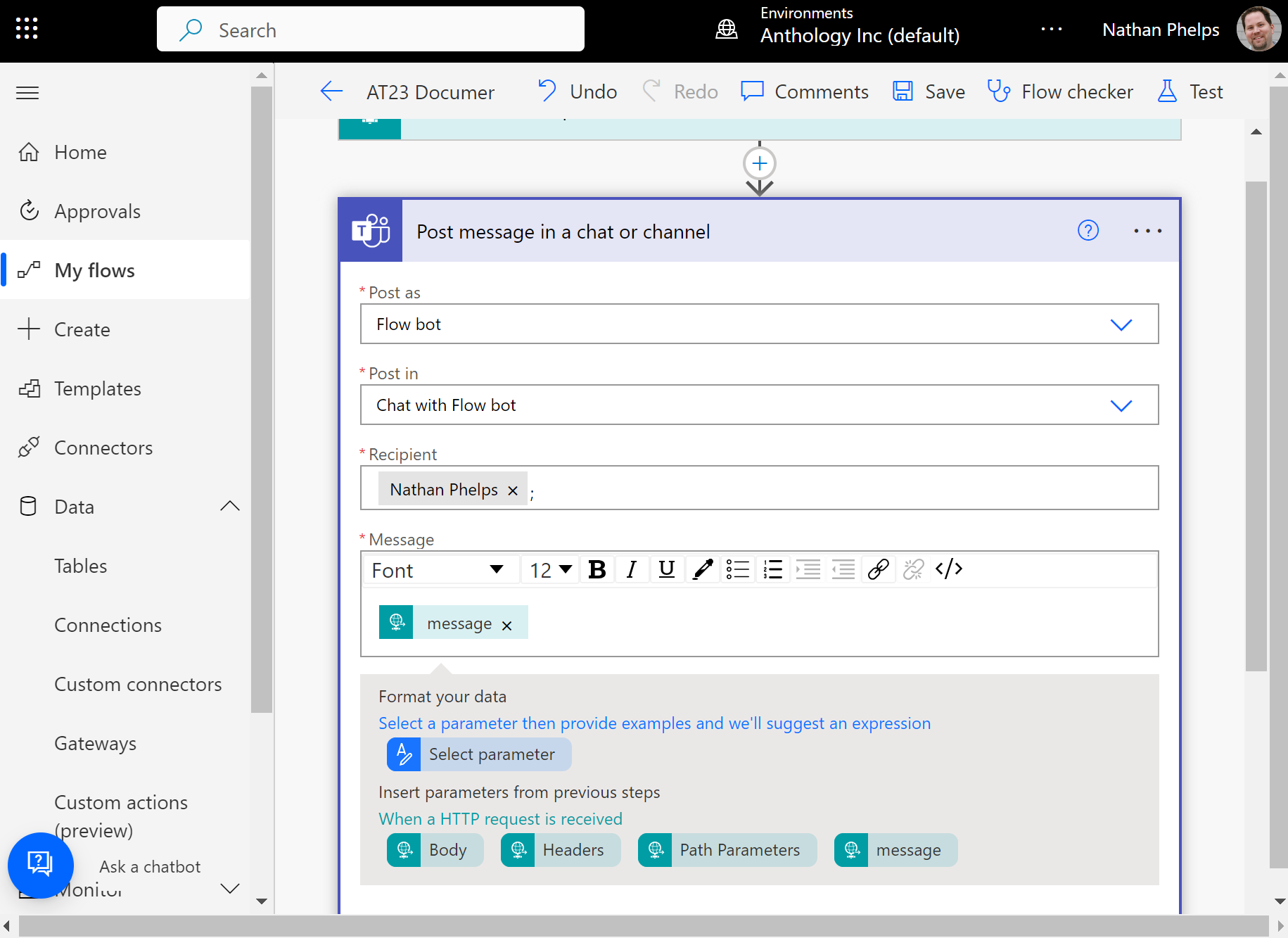Run the Flow checker
Screen dimensions: 1288x938
[x=1060, y=91]
